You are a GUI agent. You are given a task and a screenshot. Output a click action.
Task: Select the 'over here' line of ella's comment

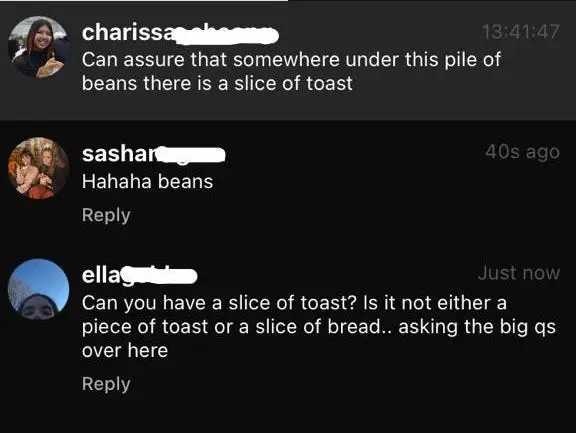[125, 350]
